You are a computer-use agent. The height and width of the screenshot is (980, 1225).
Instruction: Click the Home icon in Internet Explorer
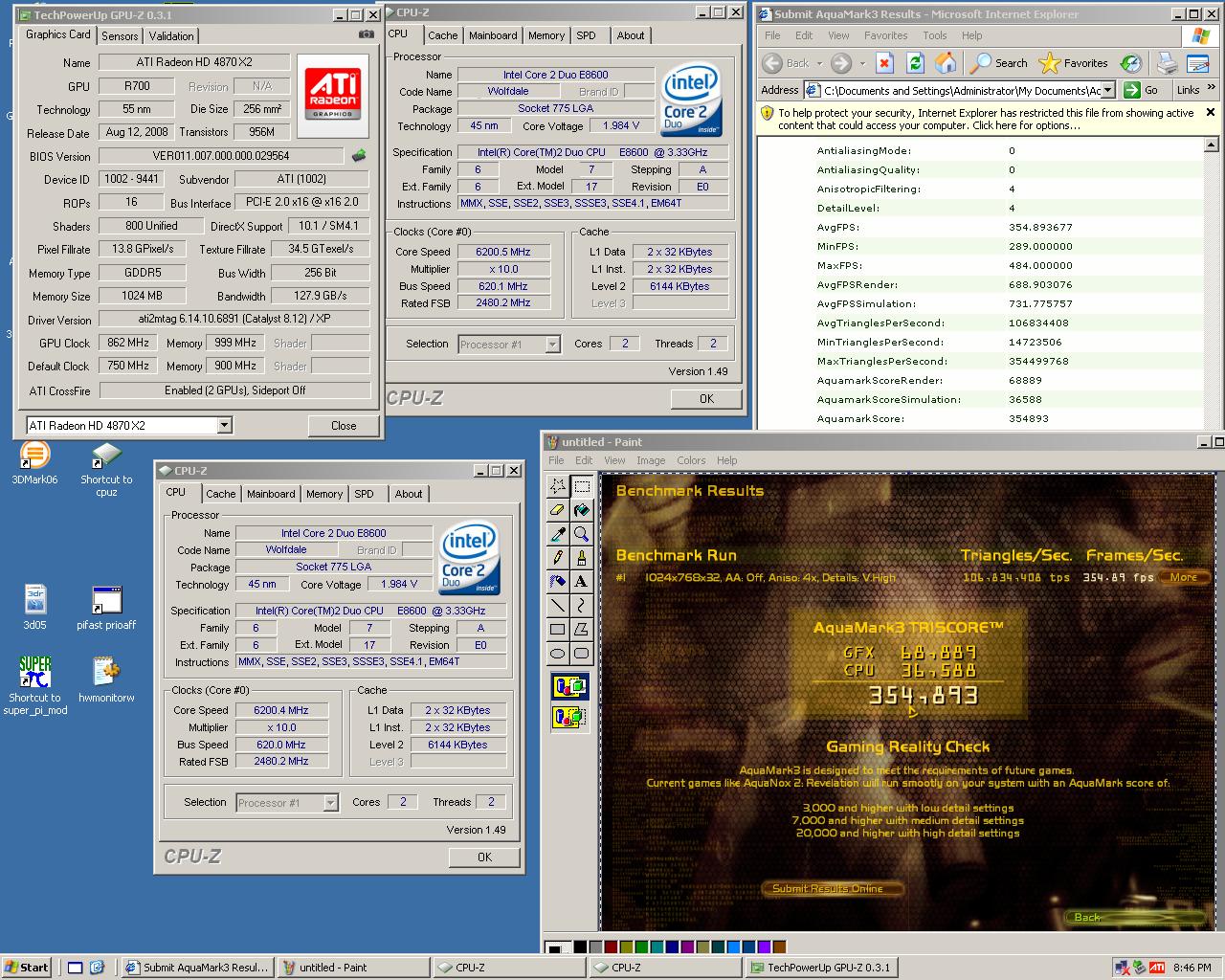pos(946,63)
